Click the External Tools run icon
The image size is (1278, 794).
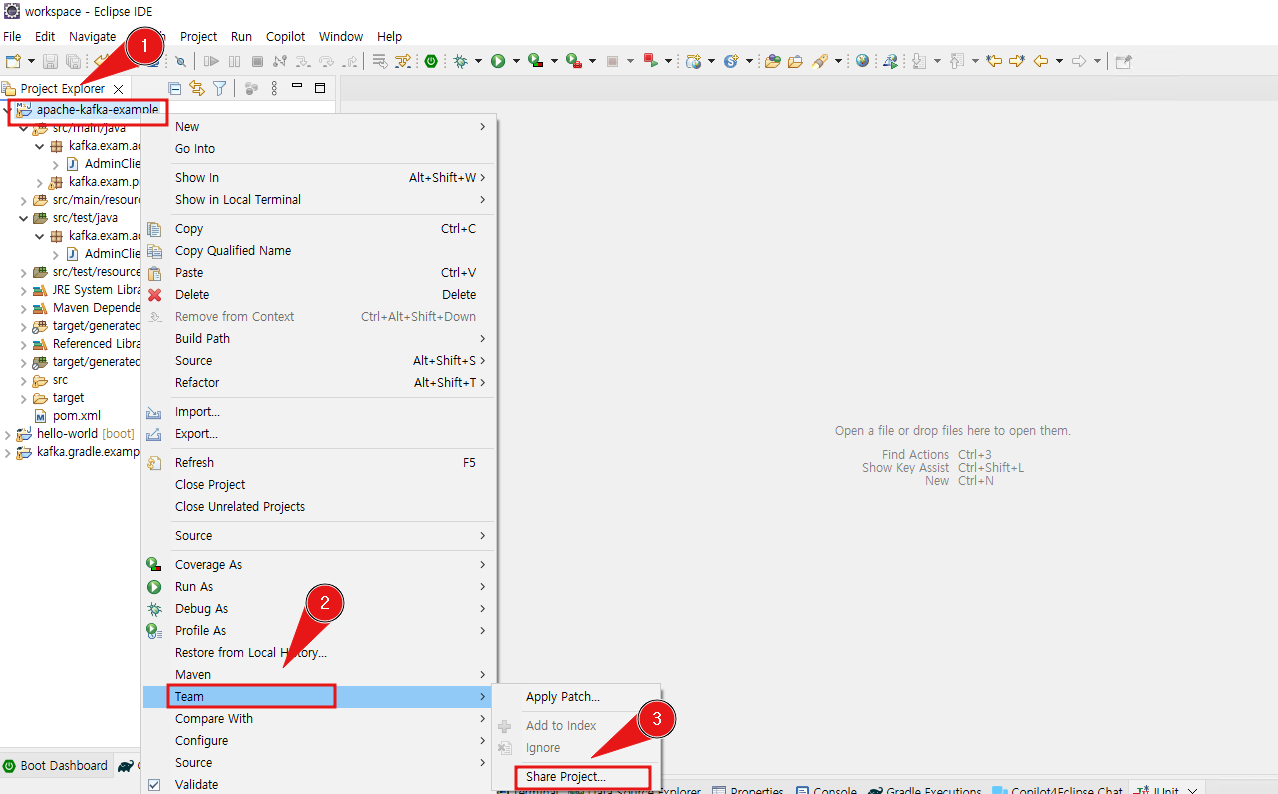(573, 61)
